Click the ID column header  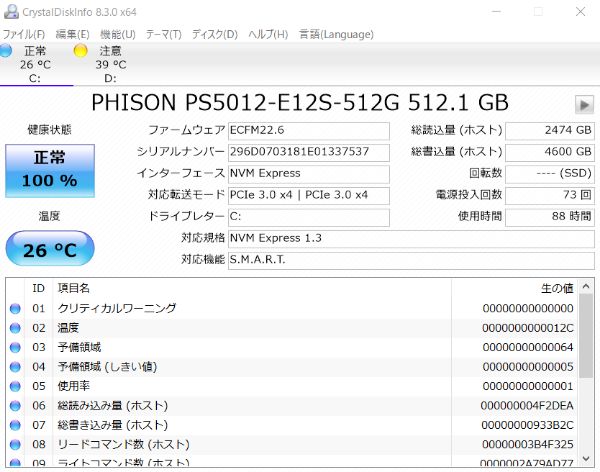(39, 288)
